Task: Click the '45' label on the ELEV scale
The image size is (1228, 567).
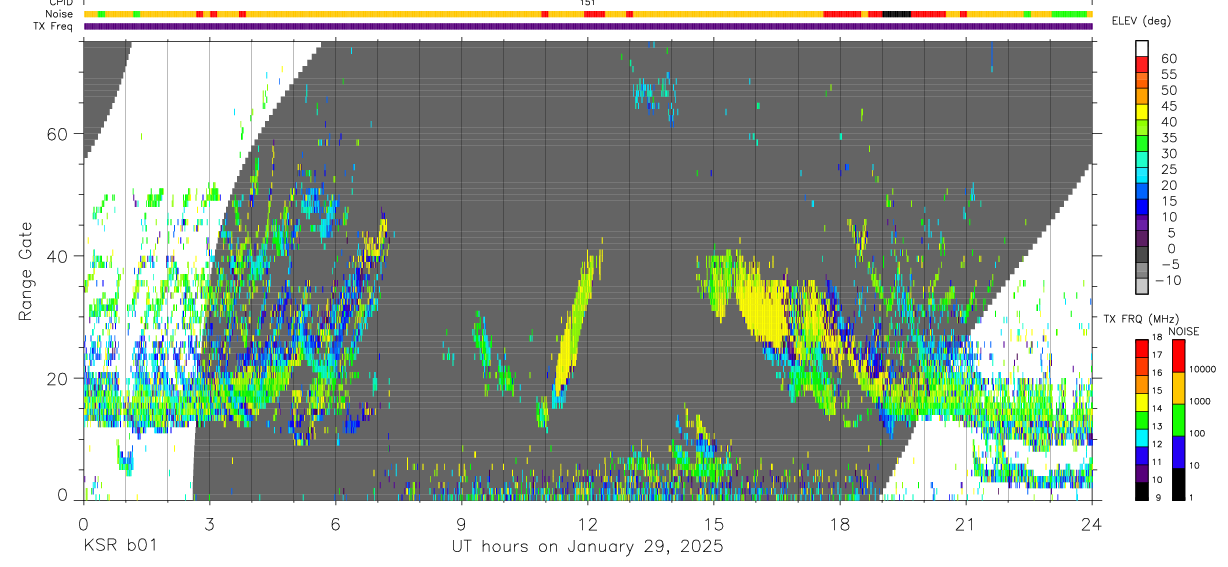Action: point(1168,106)
